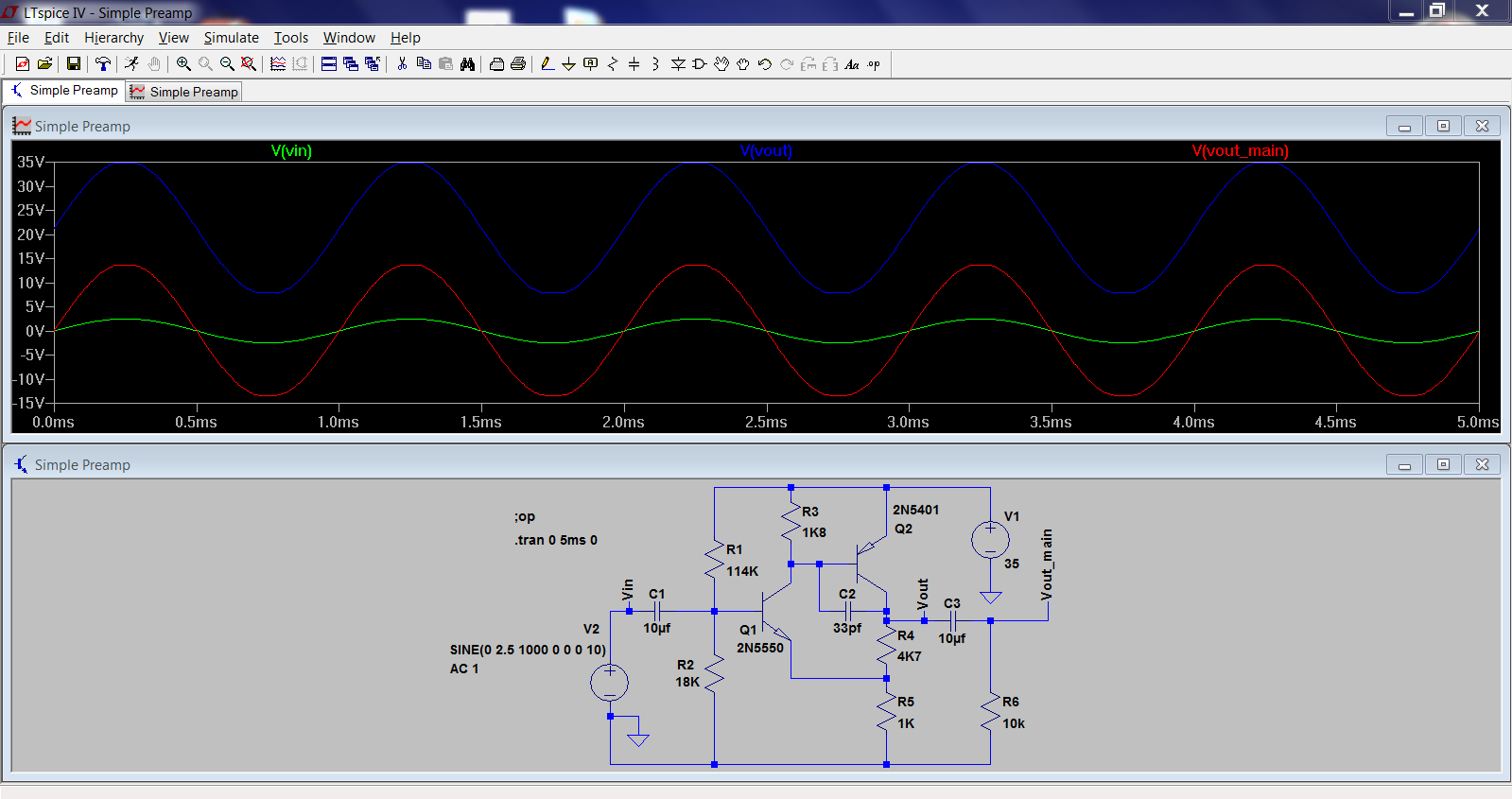This screenshot has width=1512, height=799.
Task: Click the SINE(0 2.5 1000 0 0 0 10) source value
Action: [528, 650]
